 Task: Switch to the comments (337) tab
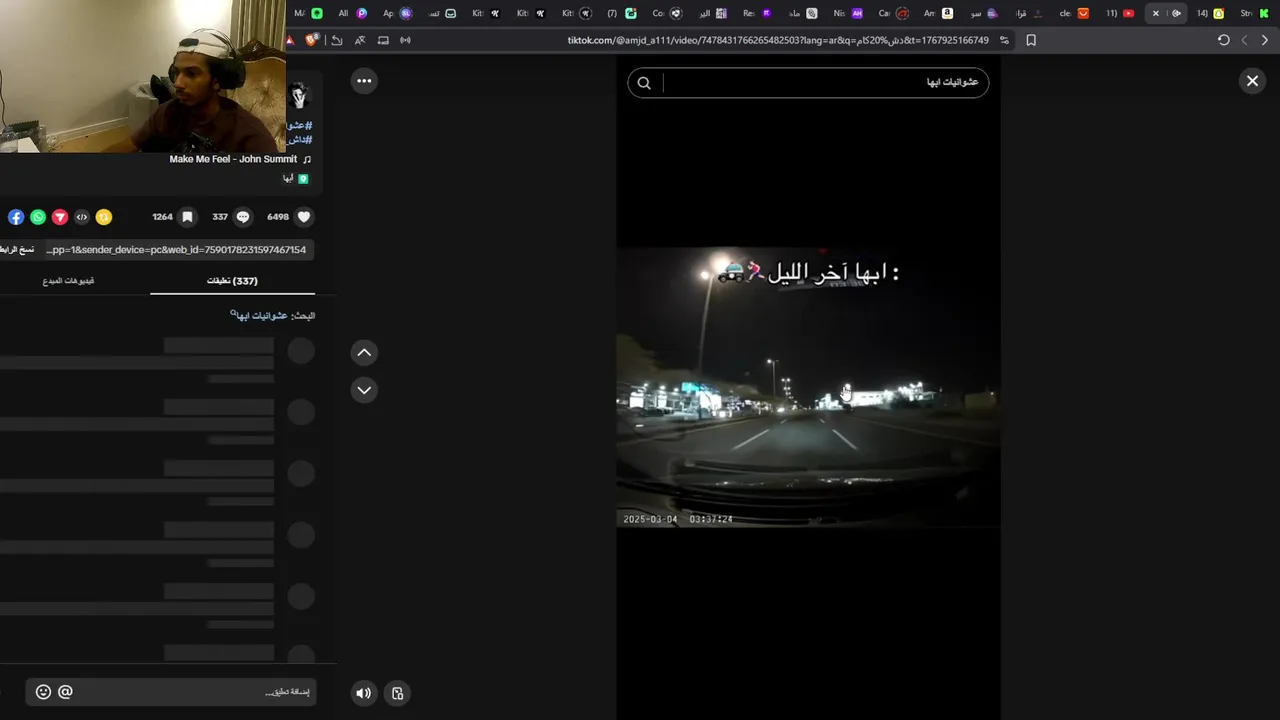(232, 281)
